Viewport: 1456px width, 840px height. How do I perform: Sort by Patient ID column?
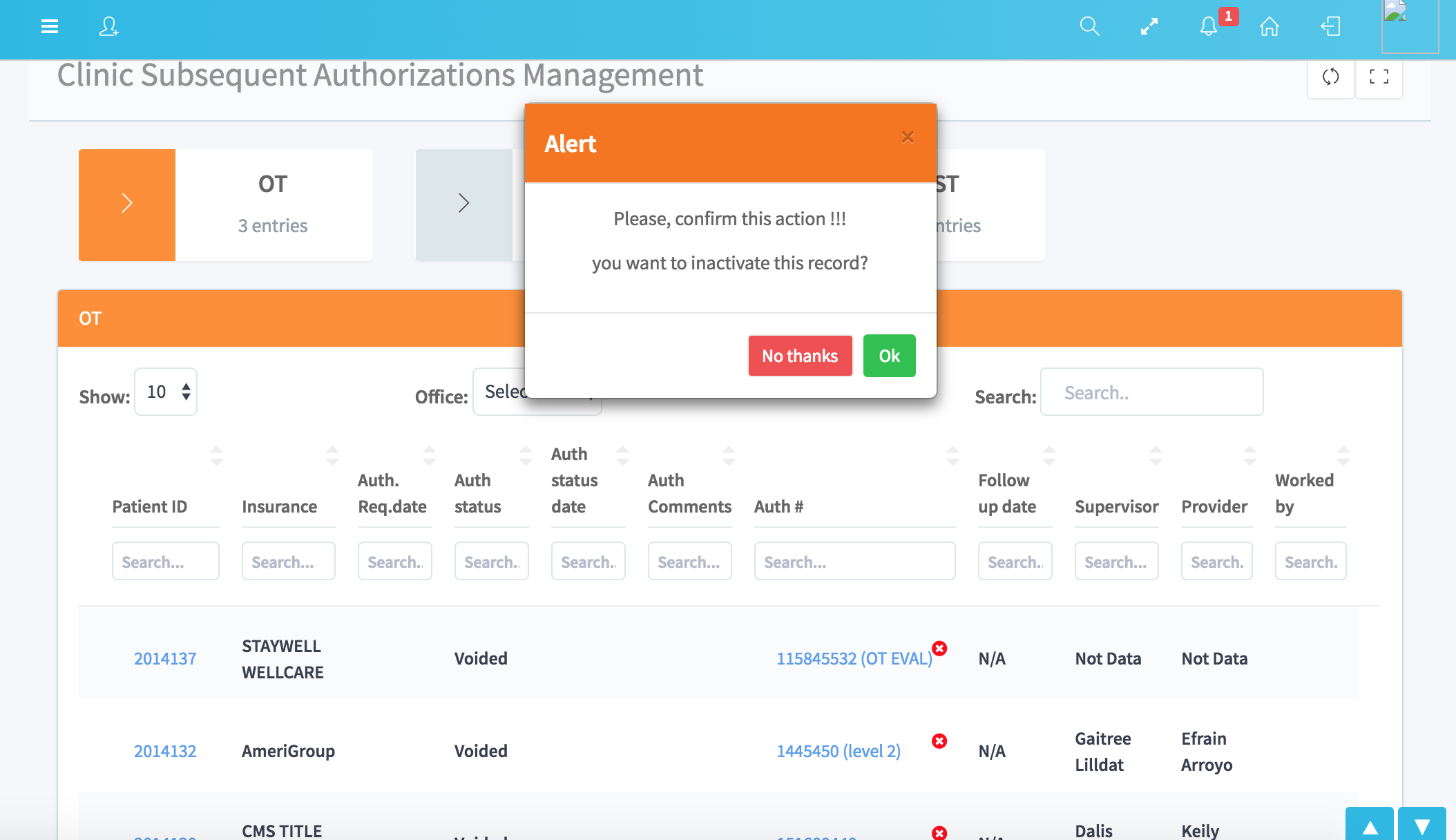216,455
